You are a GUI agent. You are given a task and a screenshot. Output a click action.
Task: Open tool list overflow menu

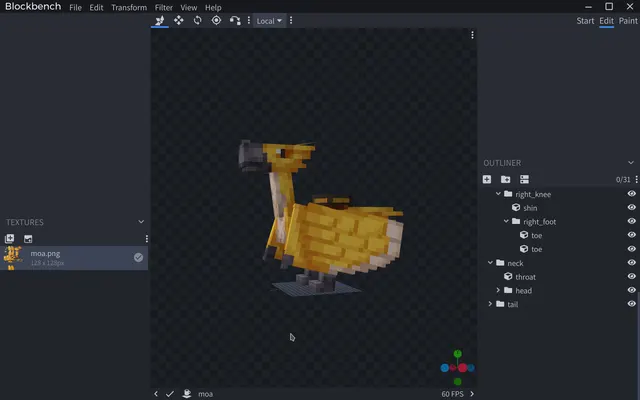[x=249, y=20]
